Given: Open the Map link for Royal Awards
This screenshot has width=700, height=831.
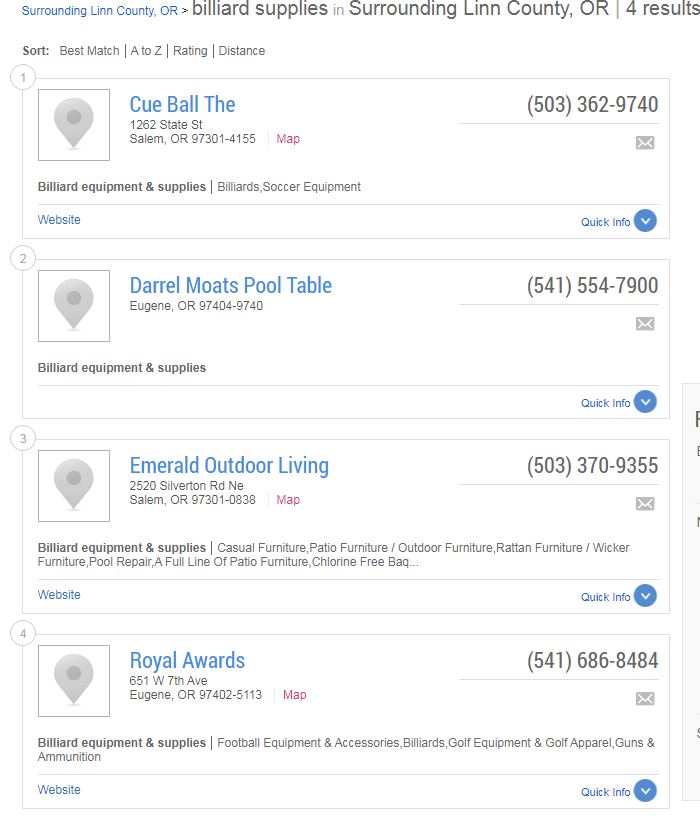Looking at the screenshot, I should click(295, 695).
